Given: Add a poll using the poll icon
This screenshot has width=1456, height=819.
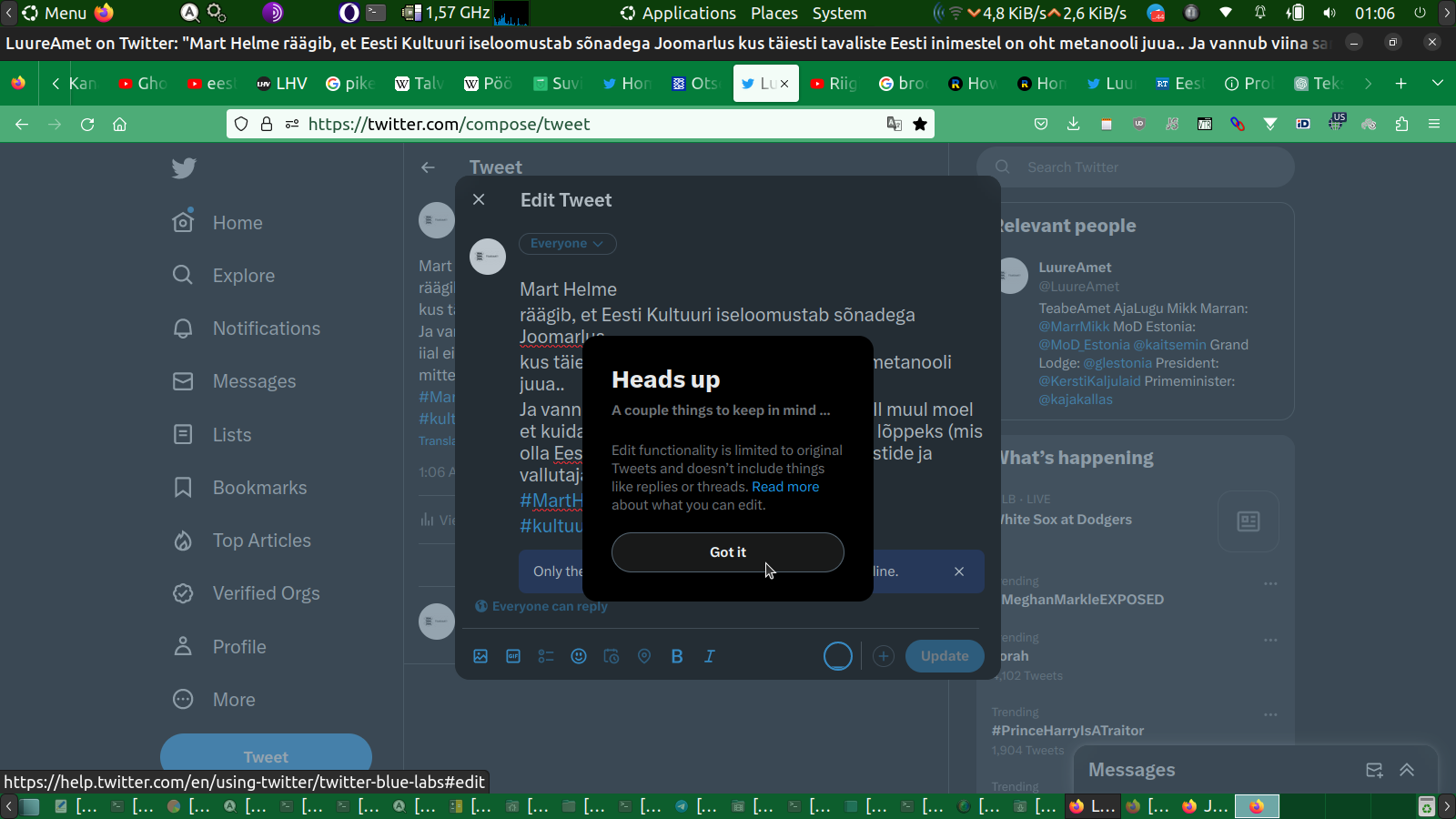Looking at the screenshot, I should [x=546, y=656].
